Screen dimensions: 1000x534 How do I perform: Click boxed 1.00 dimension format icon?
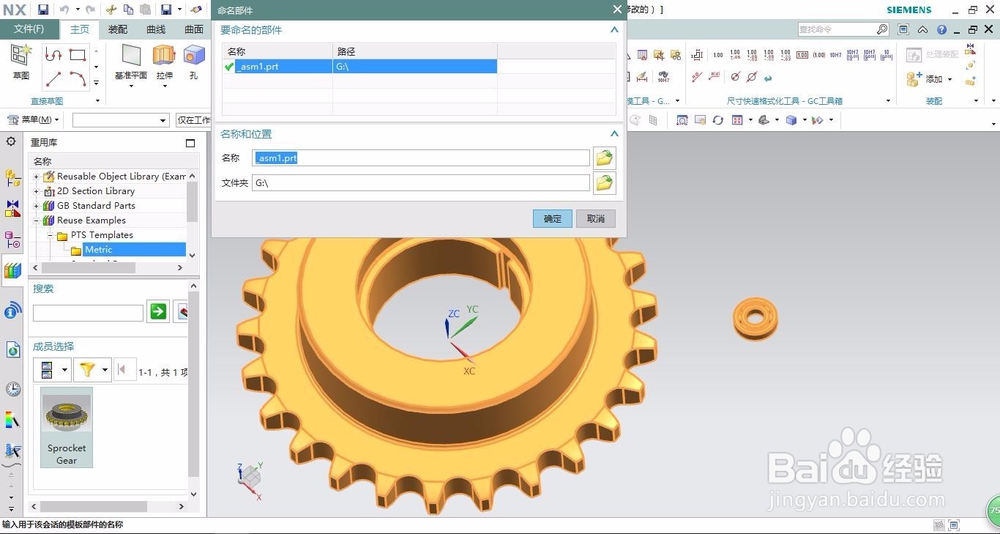click(802, 55)
